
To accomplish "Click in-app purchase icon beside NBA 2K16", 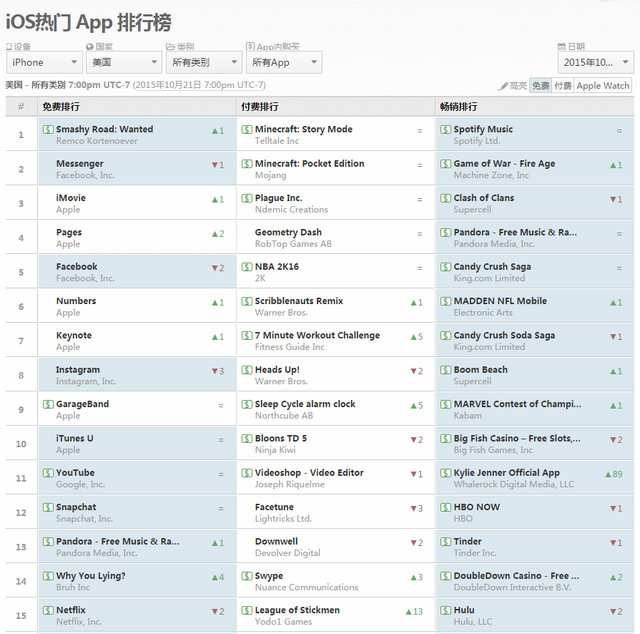I will click(x=247, y=267).
